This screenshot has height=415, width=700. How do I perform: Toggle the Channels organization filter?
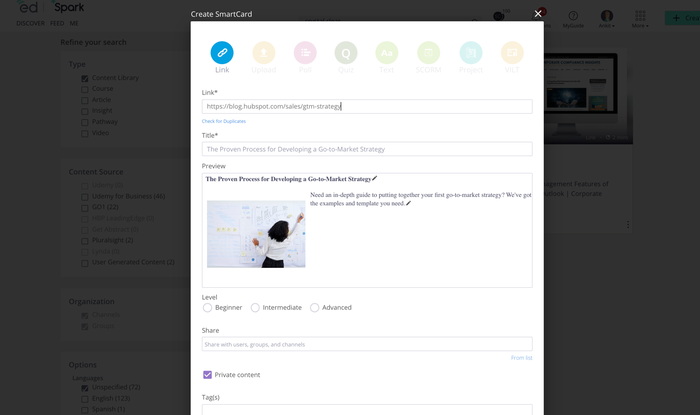coord(85,315)
